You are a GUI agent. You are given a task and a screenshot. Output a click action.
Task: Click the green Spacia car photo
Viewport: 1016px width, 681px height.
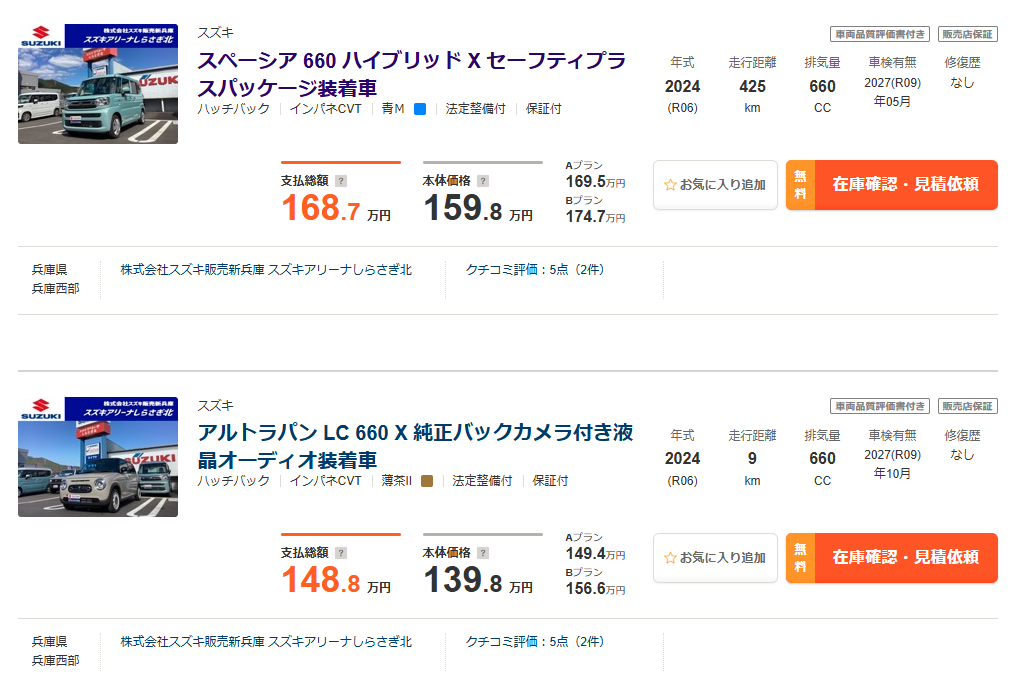coord(98,84)
